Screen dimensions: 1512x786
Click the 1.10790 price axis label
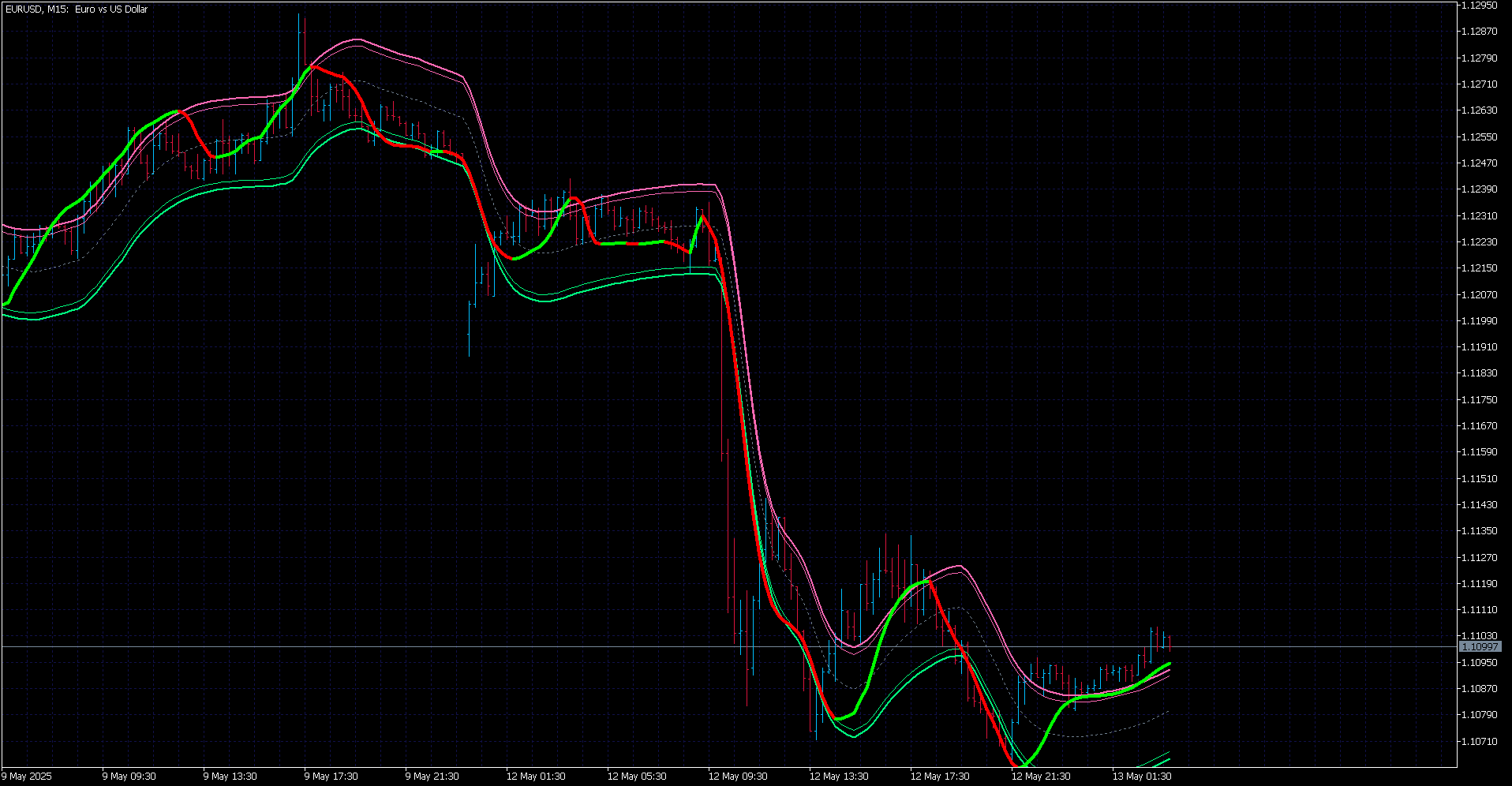(1480, 715)
